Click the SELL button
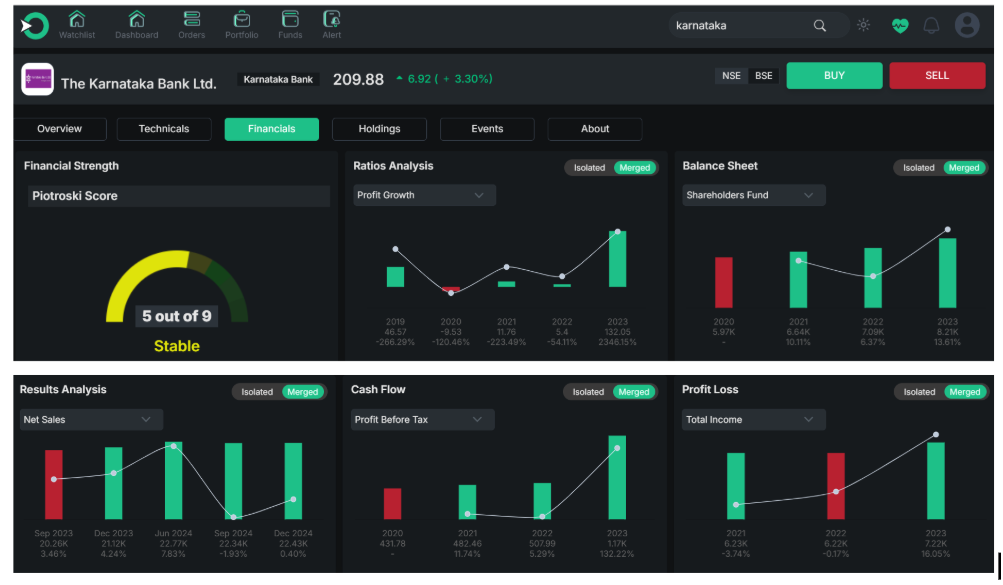Viewport: 1003px width, 585px height. click(x=937, y=75)
